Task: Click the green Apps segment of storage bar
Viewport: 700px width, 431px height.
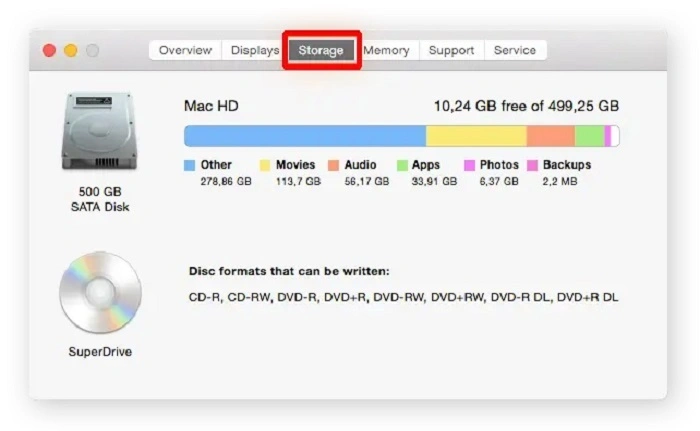Action: click(x=590, y=136)
